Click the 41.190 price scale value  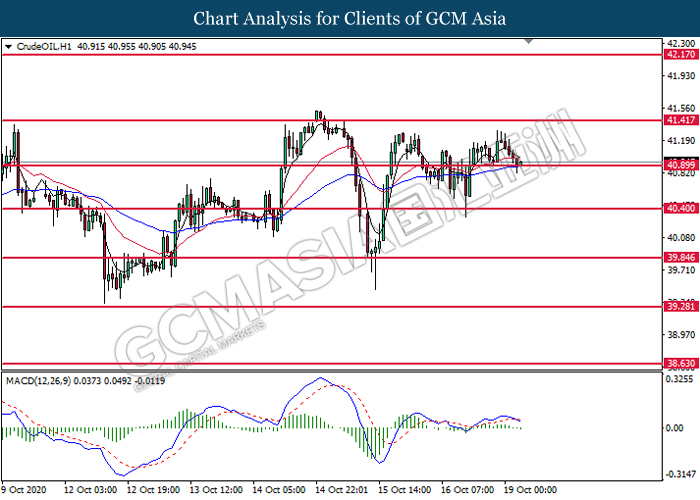681,141
